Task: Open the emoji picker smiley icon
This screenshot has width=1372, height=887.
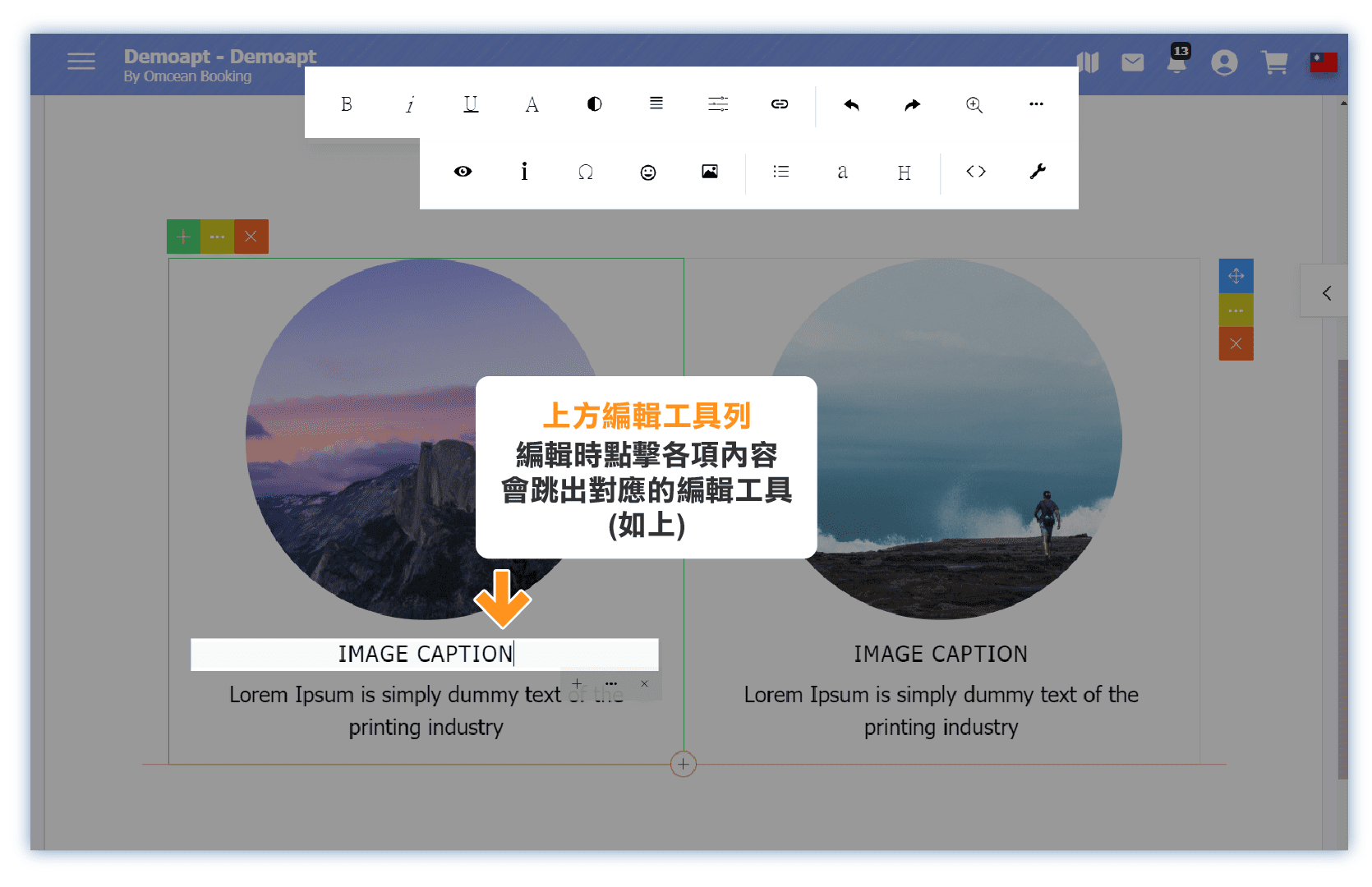Action: pos(648,172)
